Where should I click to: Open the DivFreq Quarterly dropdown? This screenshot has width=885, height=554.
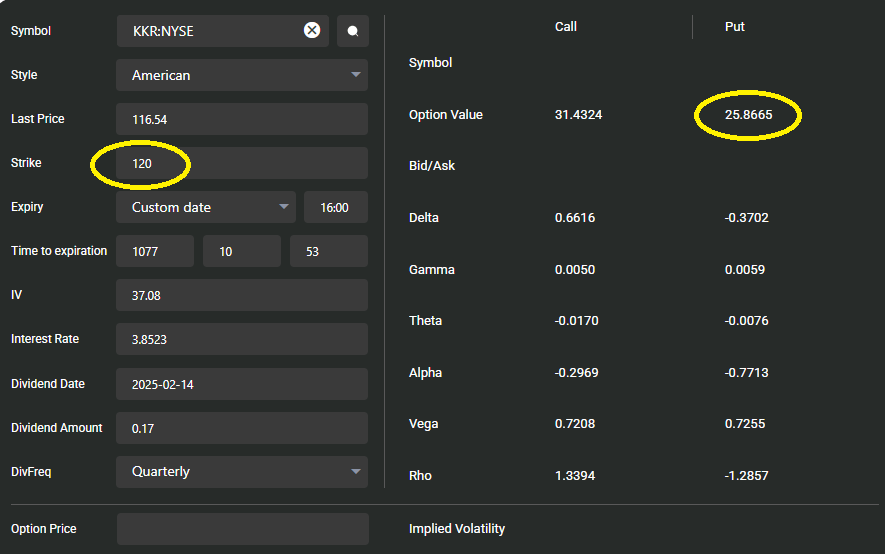(242, 472)
